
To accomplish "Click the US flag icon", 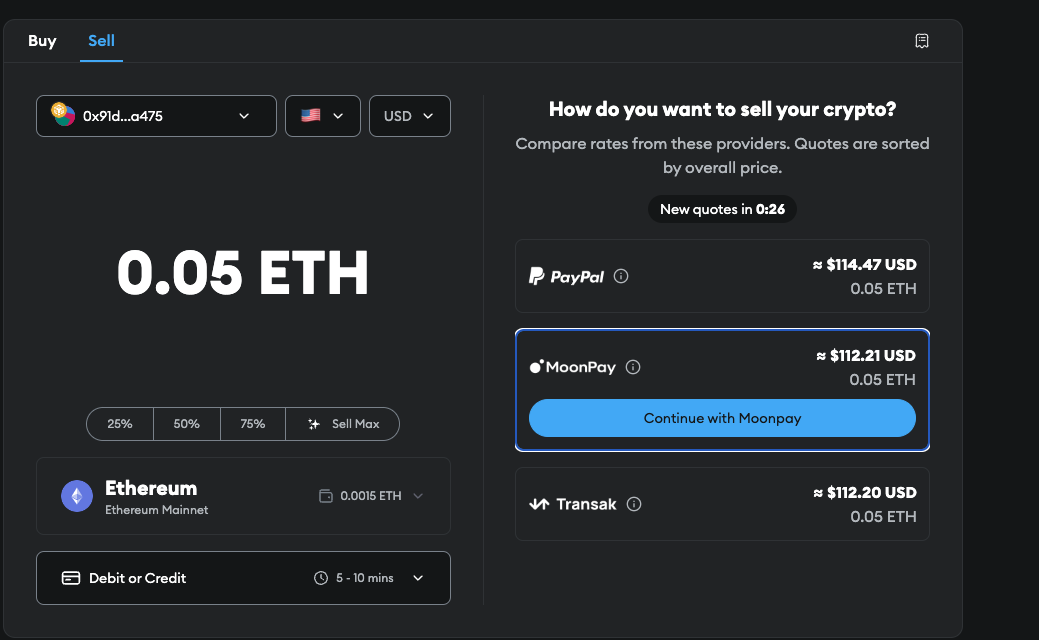I will 308,115.
